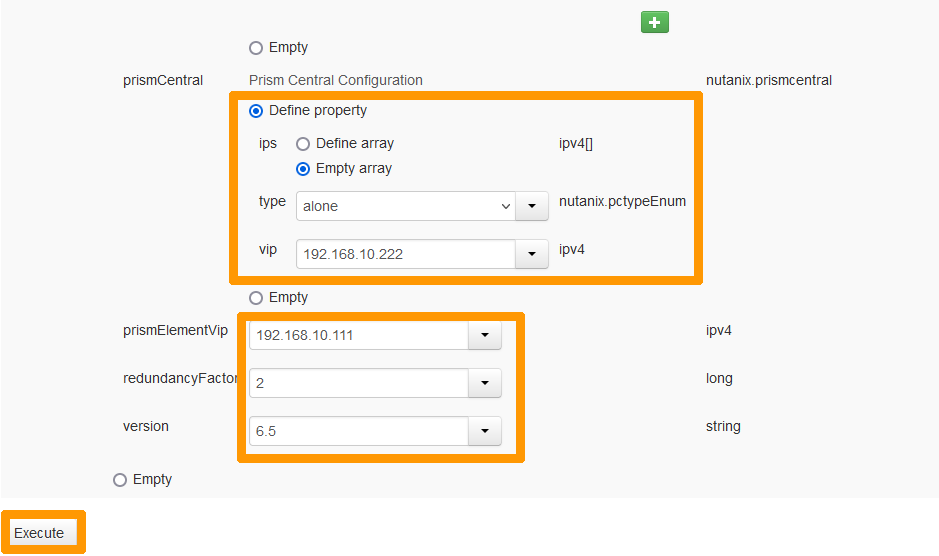Viewport: 939px width, 556px height.
Task: Expand the redundancyFactor dropdown arrow
Action: pyautogui.click(x=484, y=383)
